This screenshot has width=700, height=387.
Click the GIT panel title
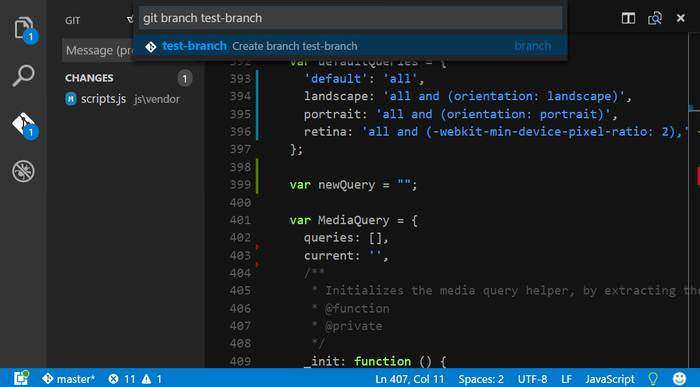click(72, 21)
